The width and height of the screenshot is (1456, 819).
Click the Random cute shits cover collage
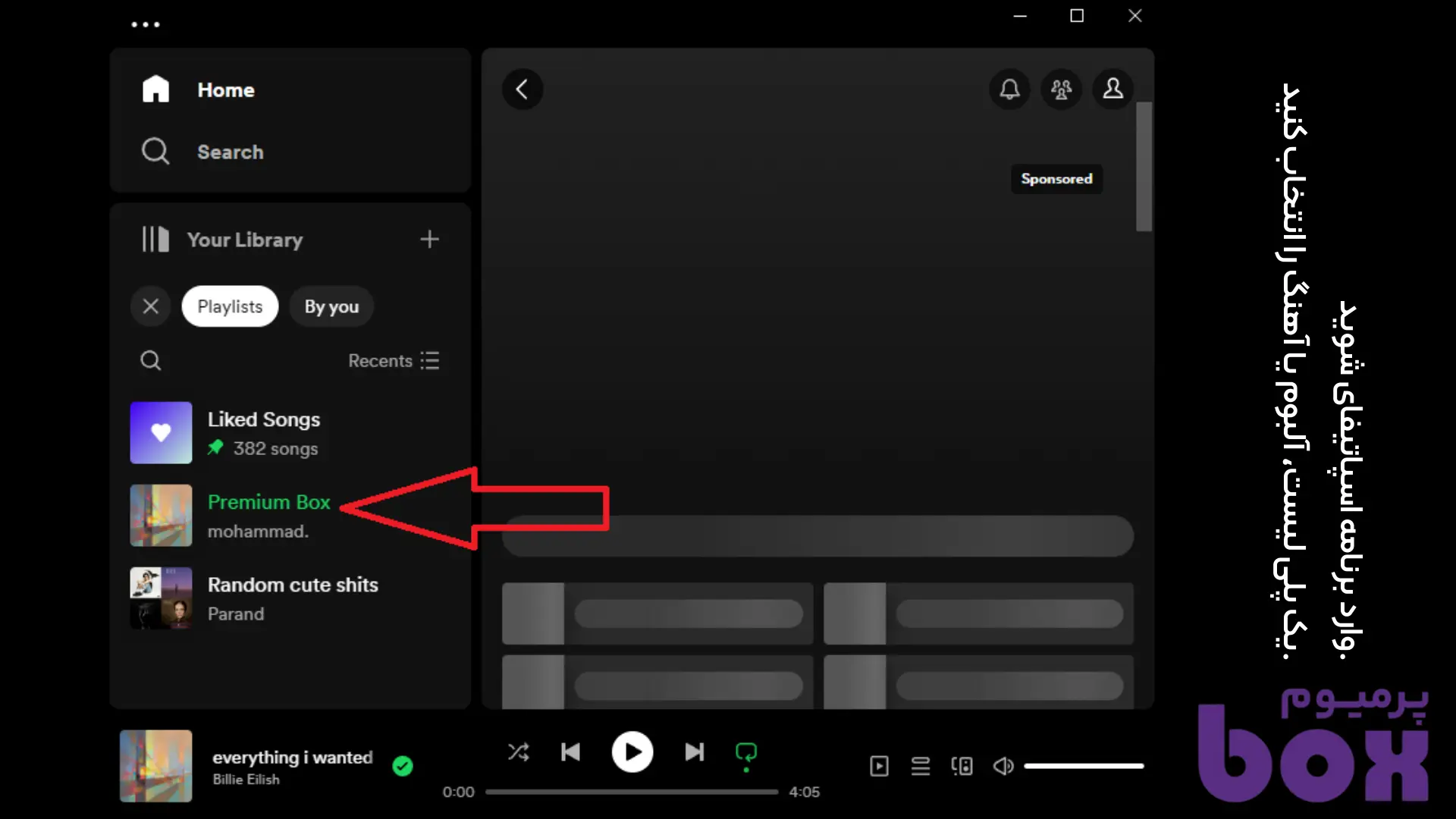point(161,598)
